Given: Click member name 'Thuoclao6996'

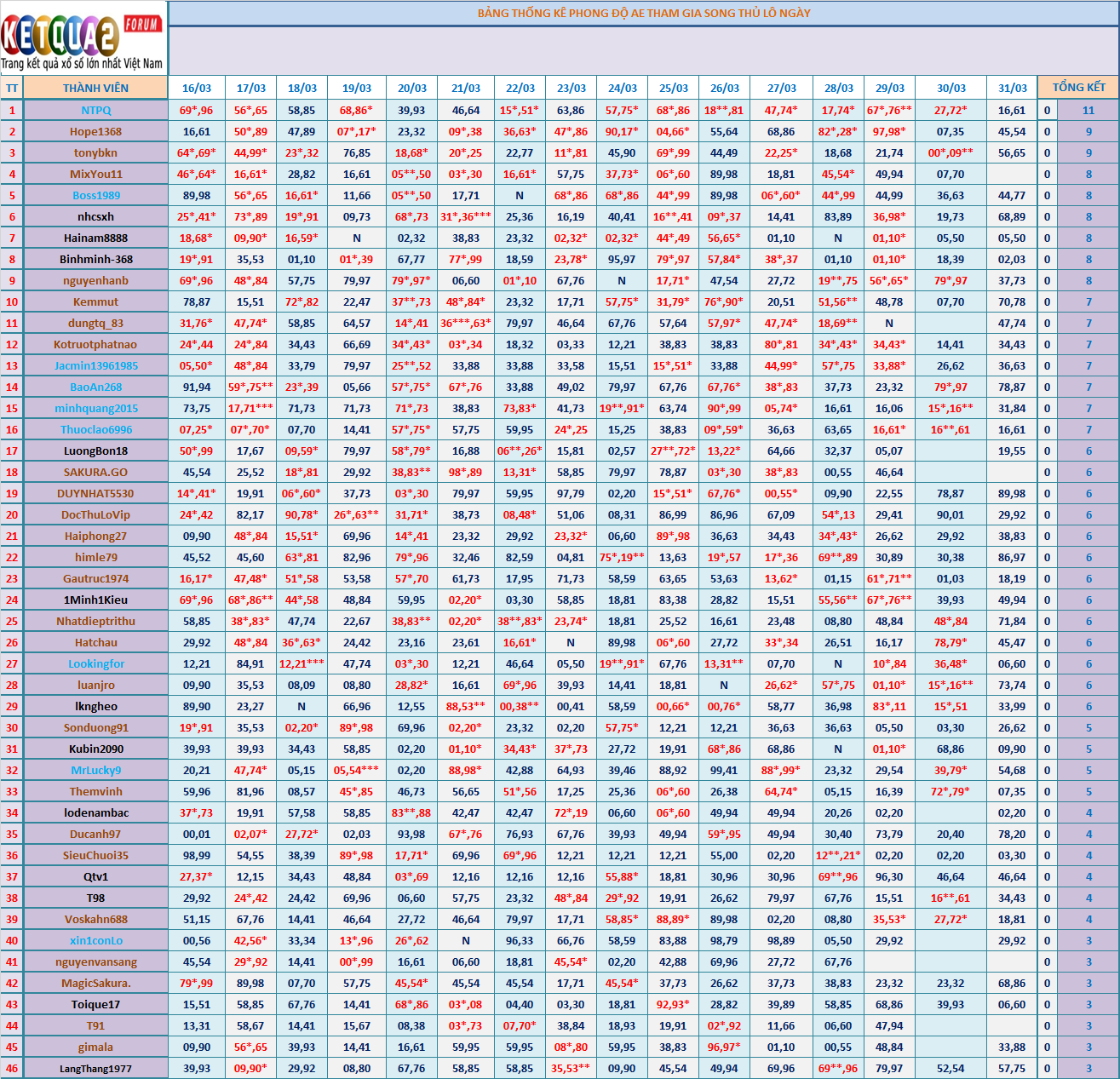Looking at the screenshot, I should [95, 429].
